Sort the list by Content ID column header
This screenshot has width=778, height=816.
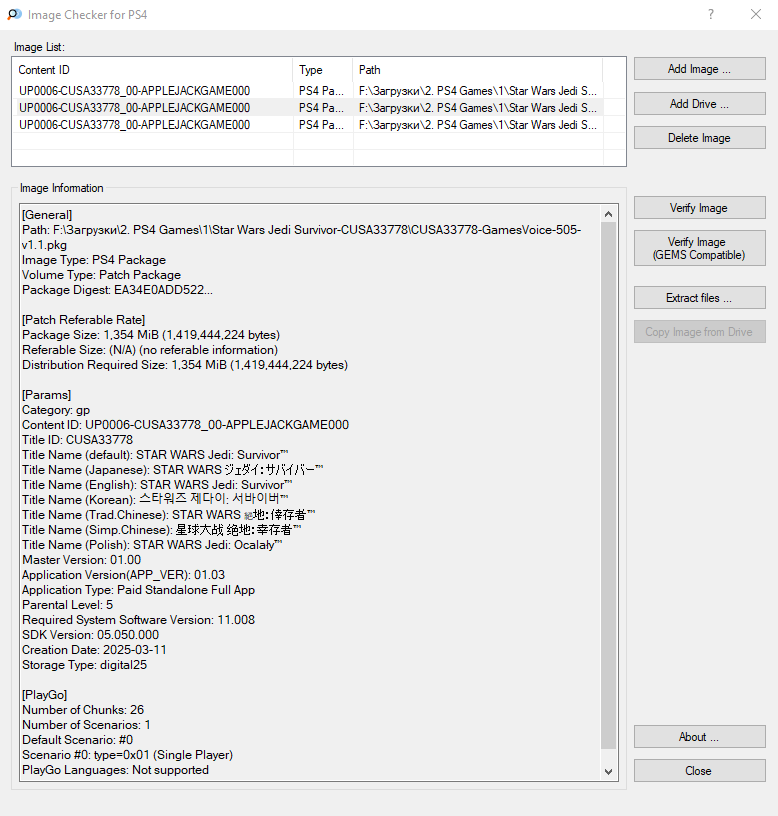pos(152,70)
